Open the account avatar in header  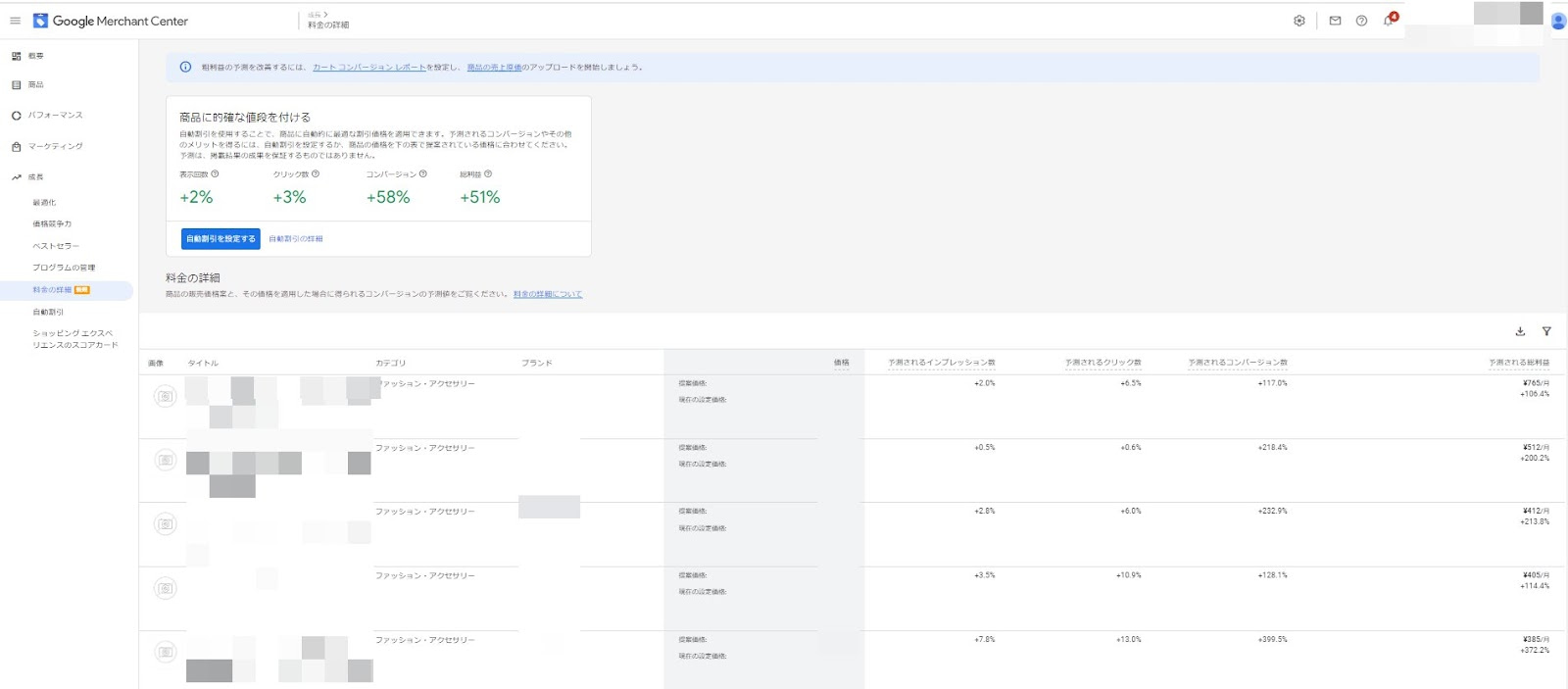click(x=1558, y=21)
